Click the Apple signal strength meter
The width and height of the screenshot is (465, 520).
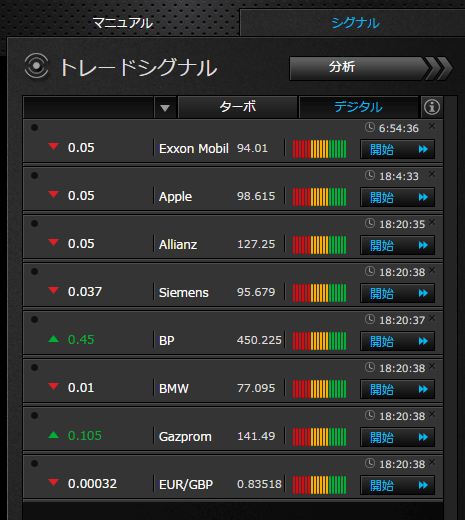(319, 197)
